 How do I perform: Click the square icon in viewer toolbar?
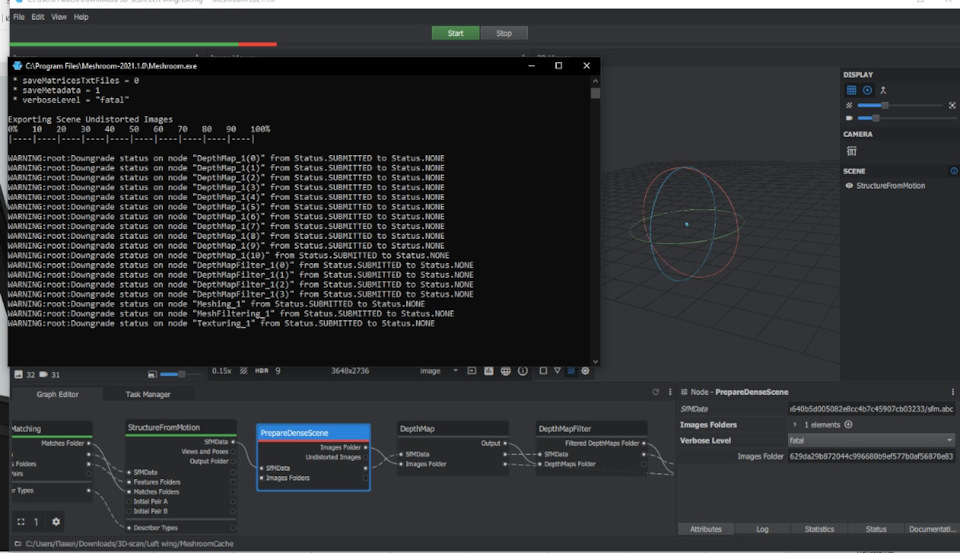point(543,371)
